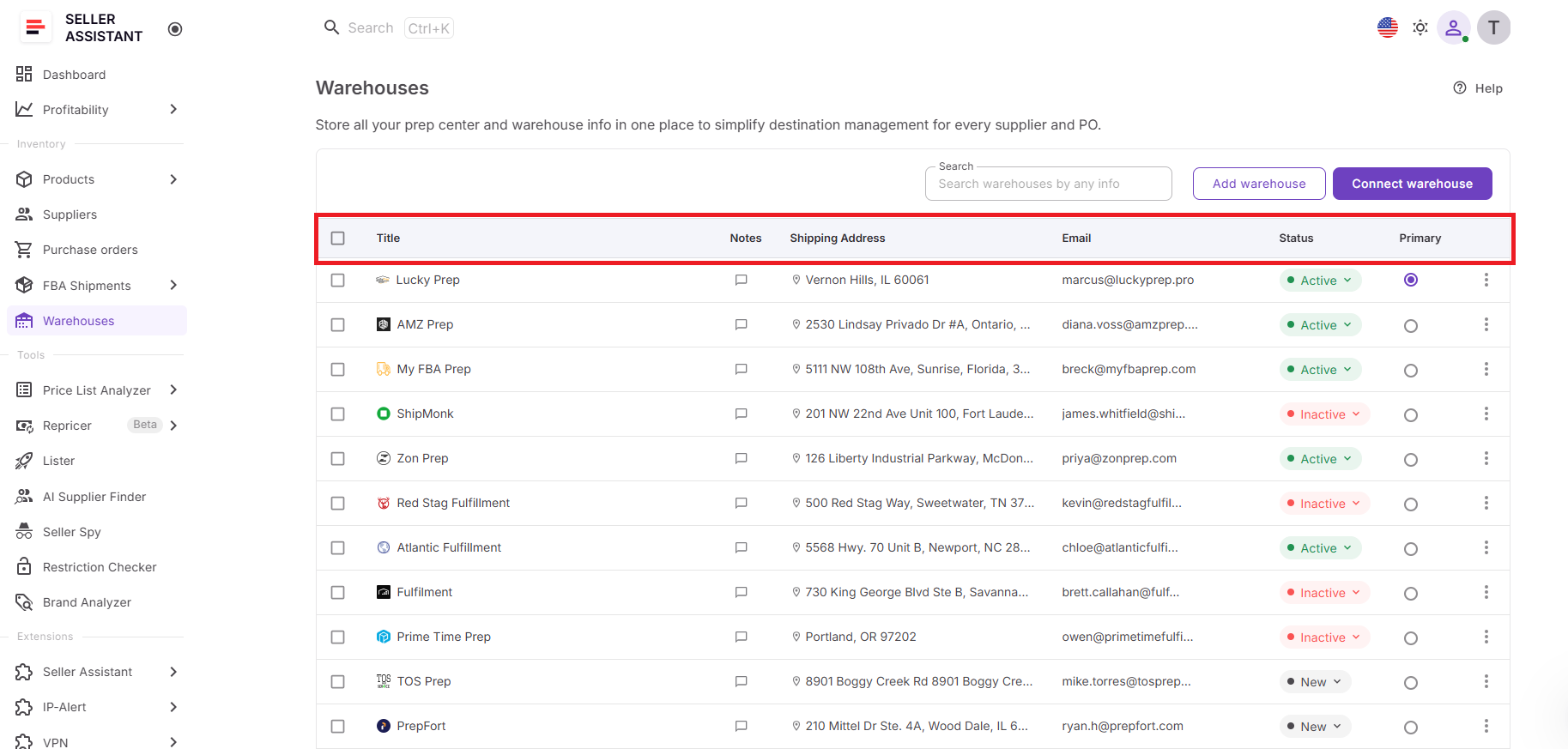Check the Red Stag Fulfillment checkbox
The image size is (1568, 749).
[338, 504]
